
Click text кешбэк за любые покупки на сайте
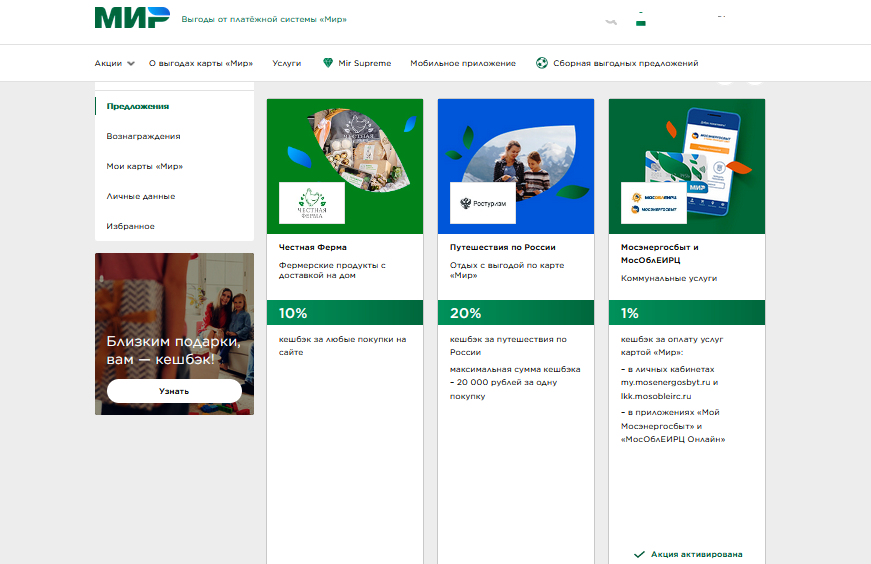342,346
